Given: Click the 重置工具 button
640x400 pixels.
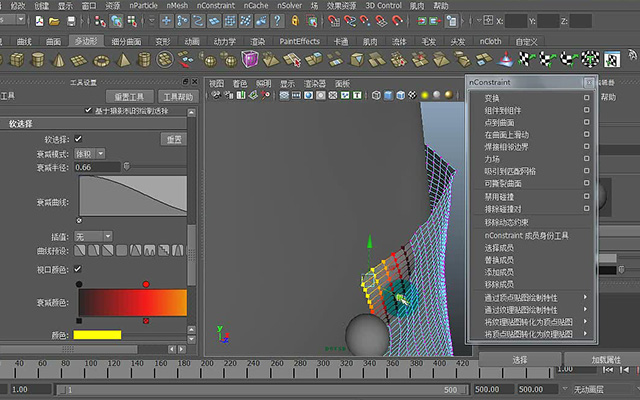Looking at the screenshot, I should (129, 97).
